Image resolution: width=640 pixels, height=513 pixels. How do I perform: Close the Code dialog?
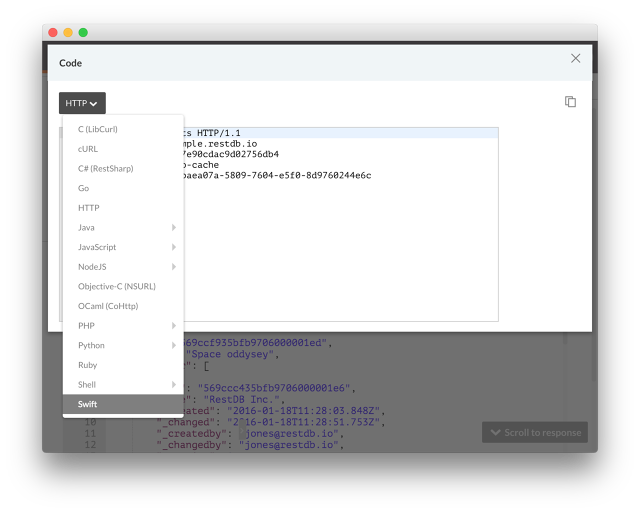pyautogui.click(x=576, y=58)
